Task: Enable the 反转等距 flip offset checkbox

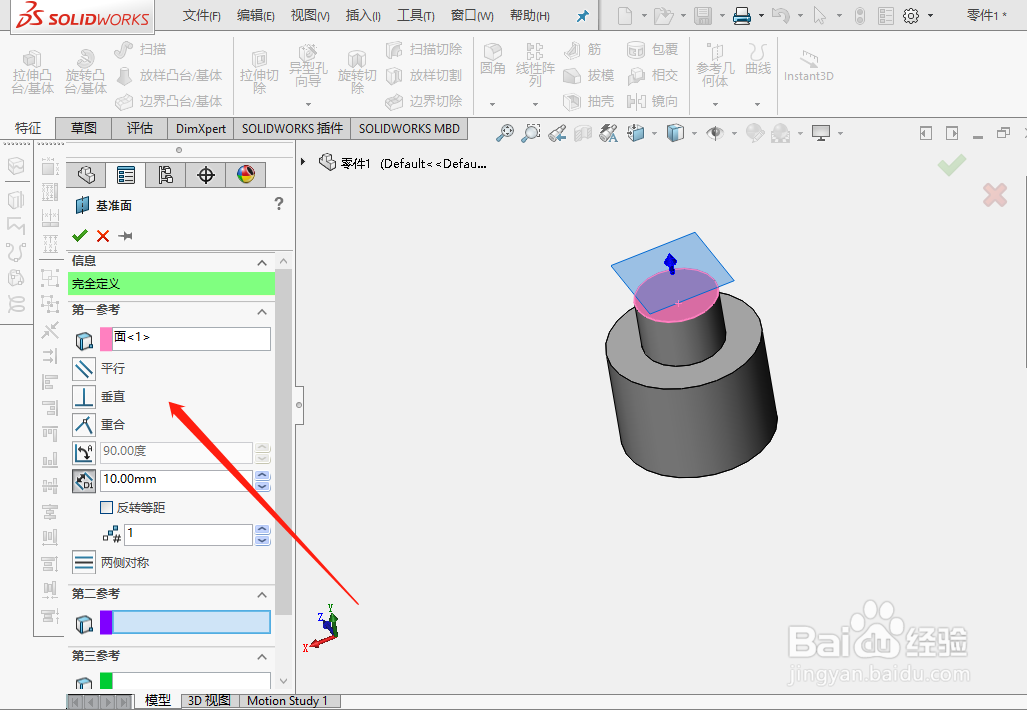Action: click(106, 507)
